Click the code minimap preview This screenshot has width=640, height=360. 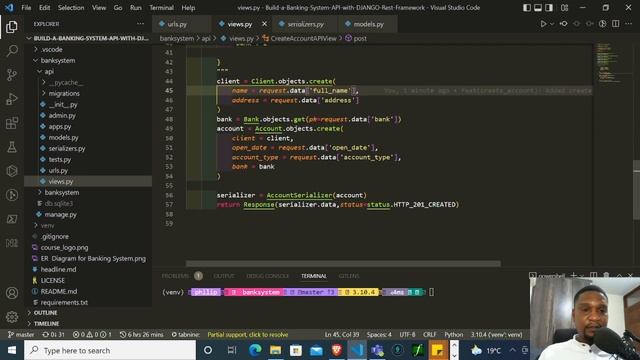click(610, 62)
